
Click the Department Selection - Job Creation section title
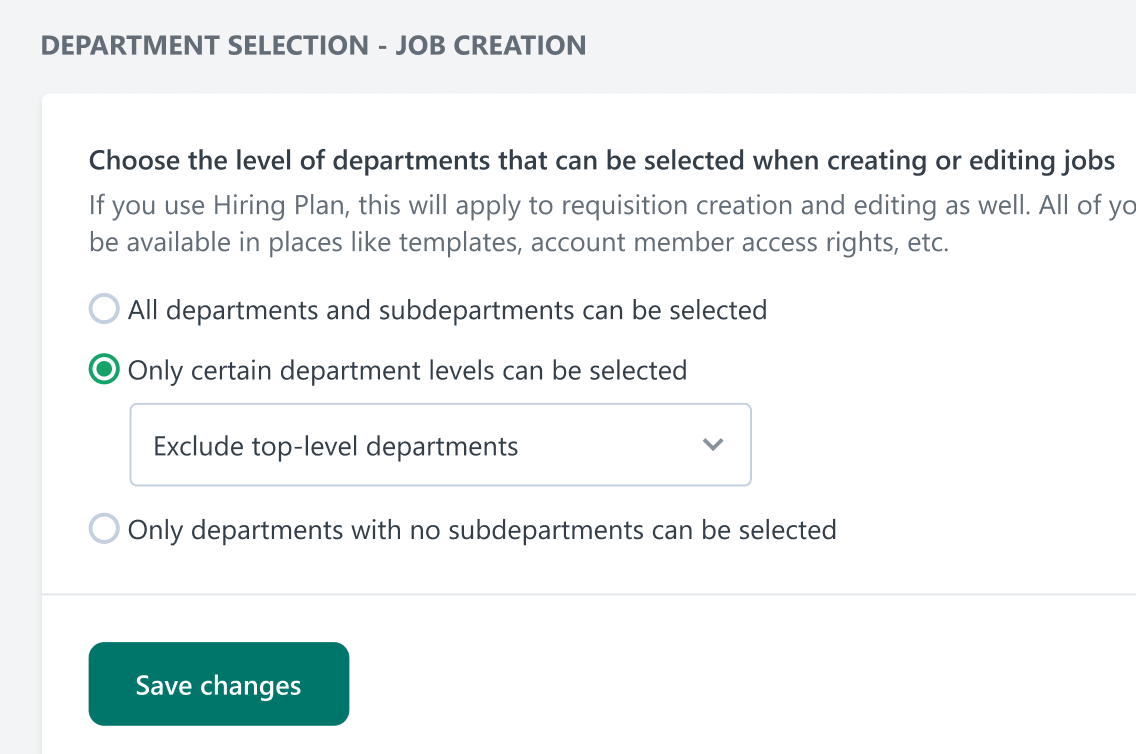(314, 46)
